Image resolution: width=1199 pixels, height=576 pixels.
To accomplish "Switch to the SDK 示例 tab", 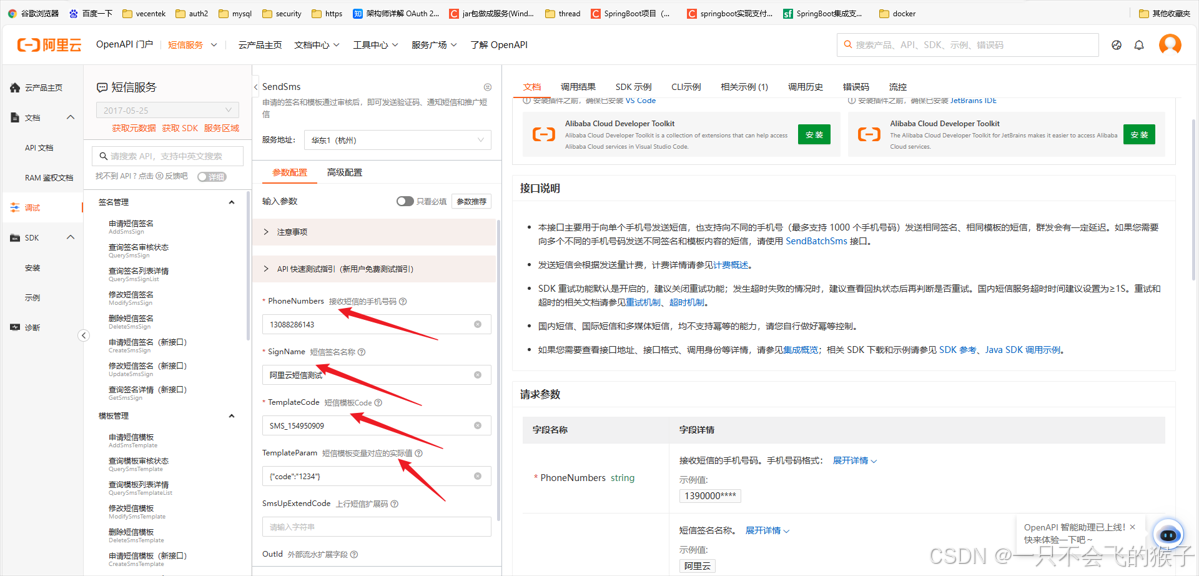I will click(633, 86).
